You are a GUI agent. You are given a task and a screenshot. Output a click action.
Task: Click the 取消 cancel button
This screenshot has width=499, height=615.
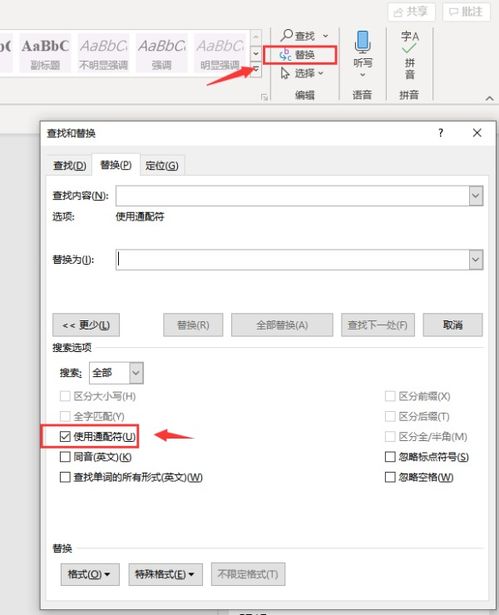453,325
